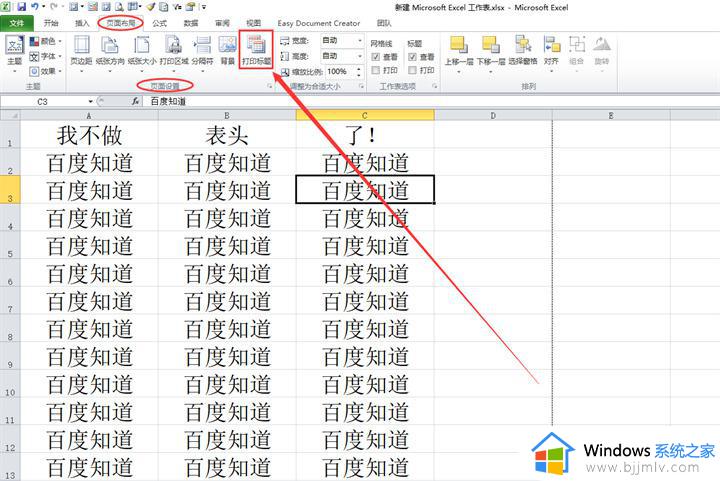Viewport: 720px width, 481px height.
Task: Switch to the 公式 Formulas tab
Action: (159, 23)
